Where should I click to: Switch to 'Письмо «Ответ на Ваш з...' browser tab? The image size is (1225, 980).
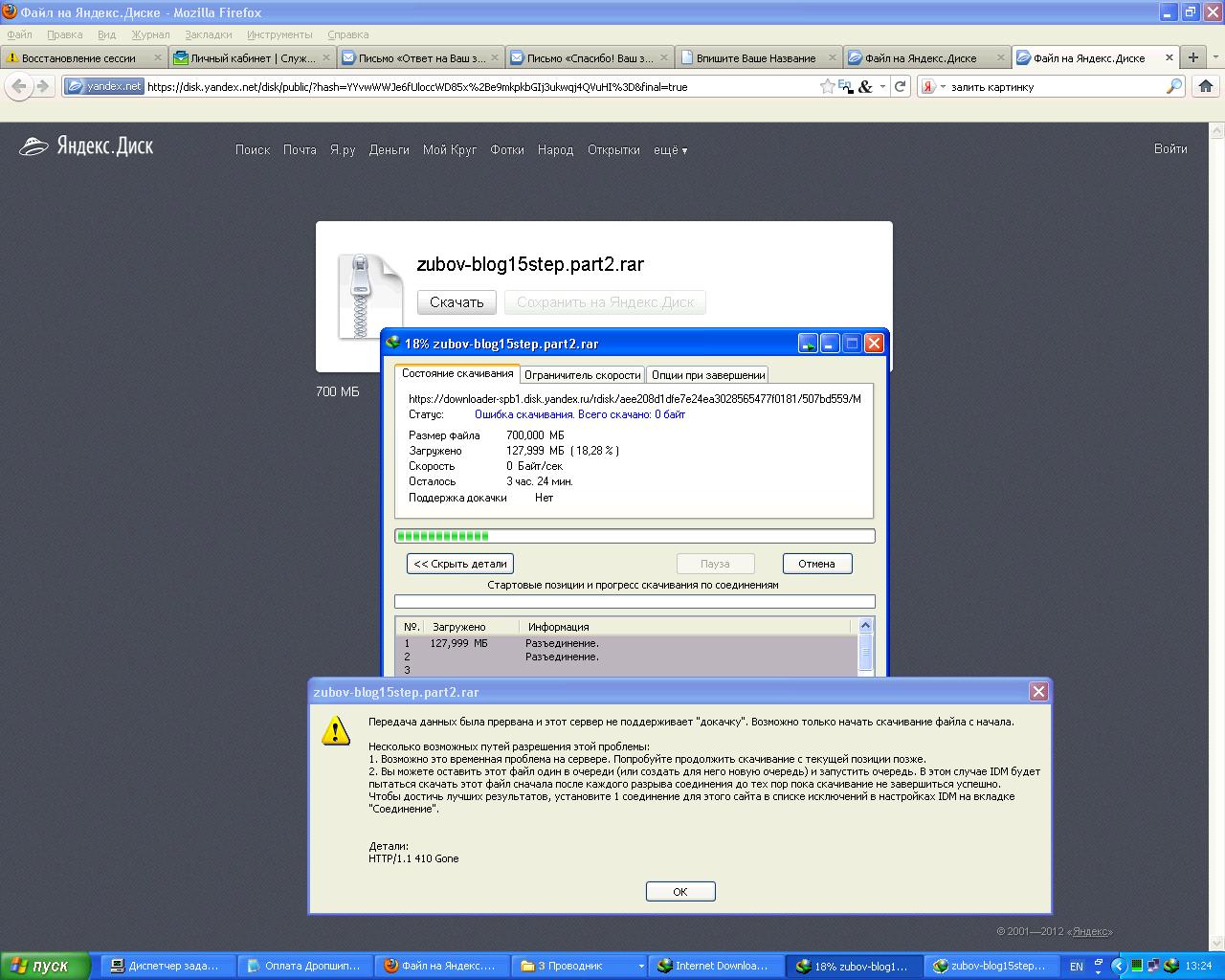(421, 57)
